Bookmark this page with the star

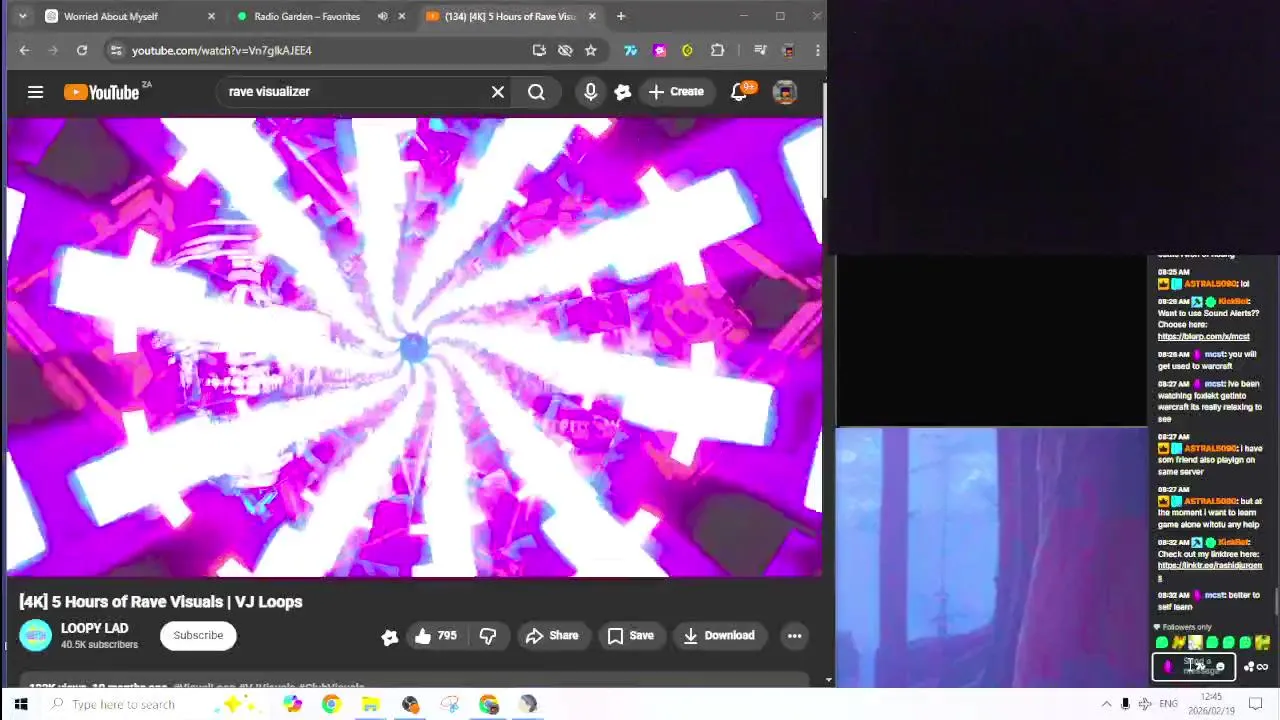pos(591,50)
